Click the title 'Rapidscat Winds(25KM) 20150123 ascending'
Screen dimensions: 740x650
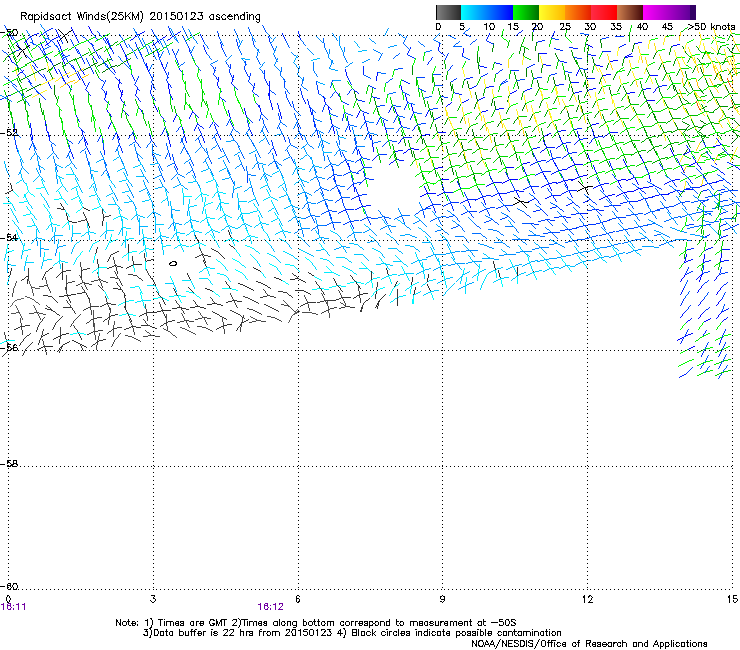pos(140,17)
